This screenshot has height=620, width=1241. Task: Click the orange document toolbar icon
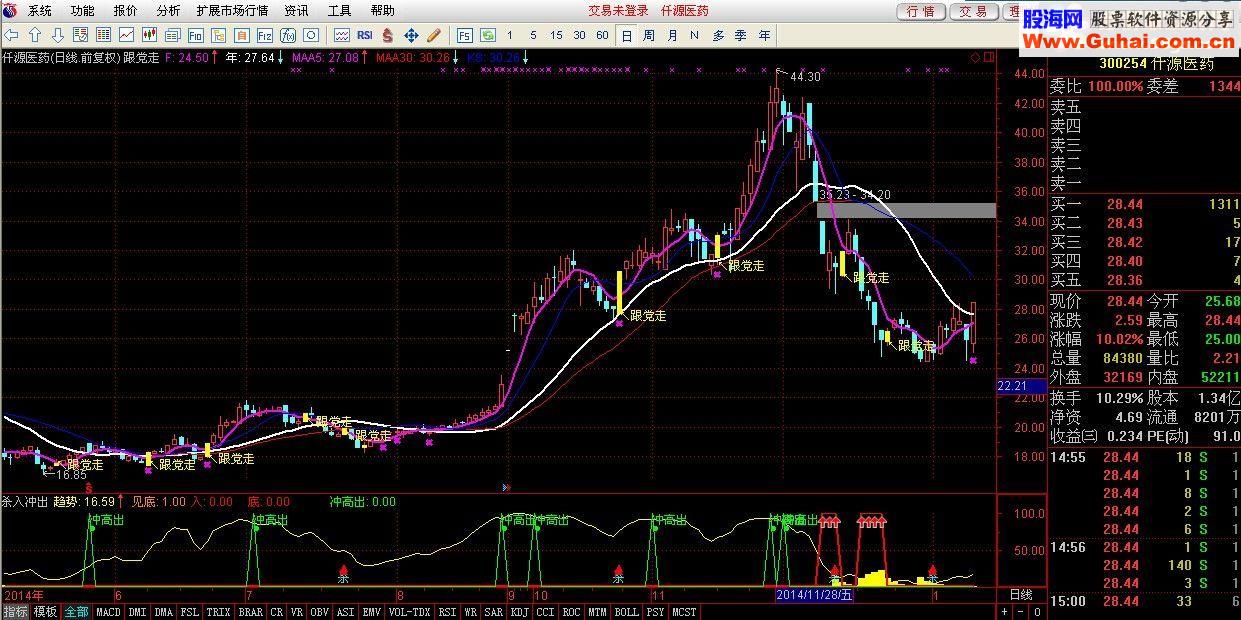click(x=242, y=35)
